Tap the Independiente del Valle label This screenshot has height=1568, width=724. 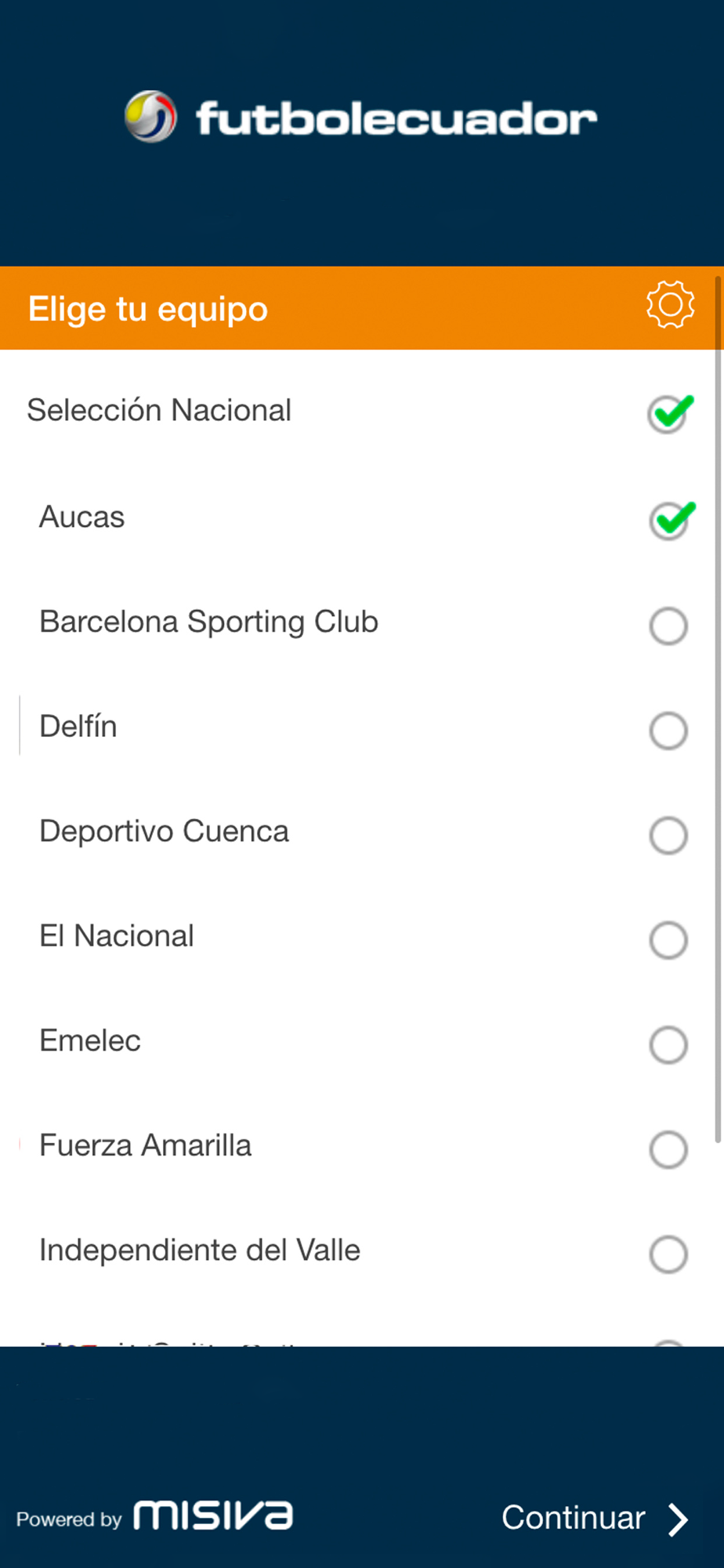pyautogui.click(x=200, y=1250)
